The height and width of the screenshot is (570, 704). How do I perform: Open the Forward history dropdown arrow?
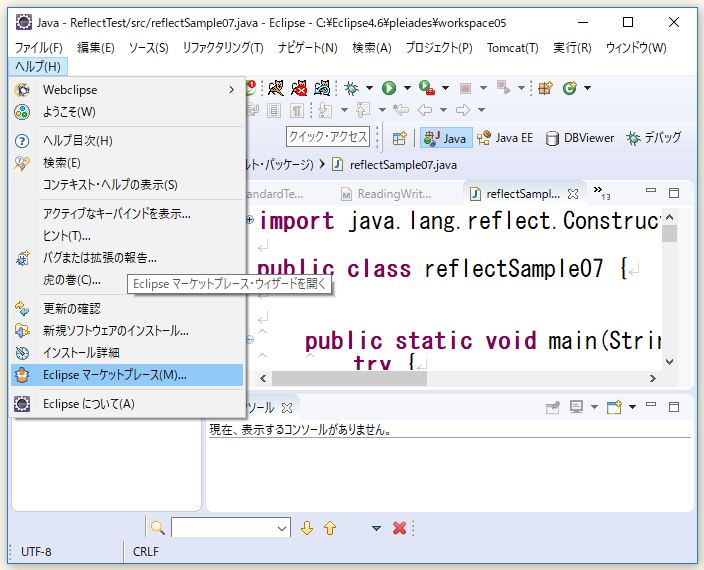[x=481, y=110]
